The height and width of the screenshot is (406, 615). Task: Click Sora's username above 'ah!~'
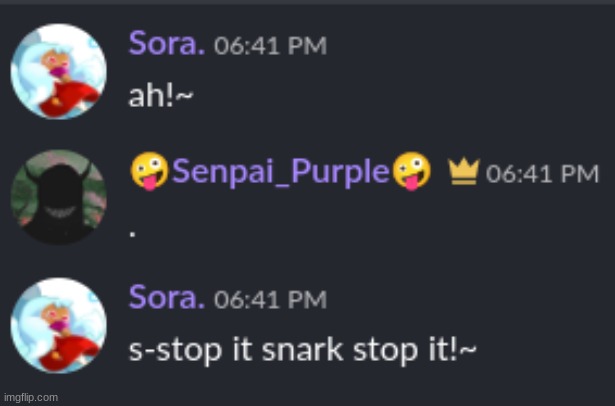pyautogui.click(x=167, y=44)
